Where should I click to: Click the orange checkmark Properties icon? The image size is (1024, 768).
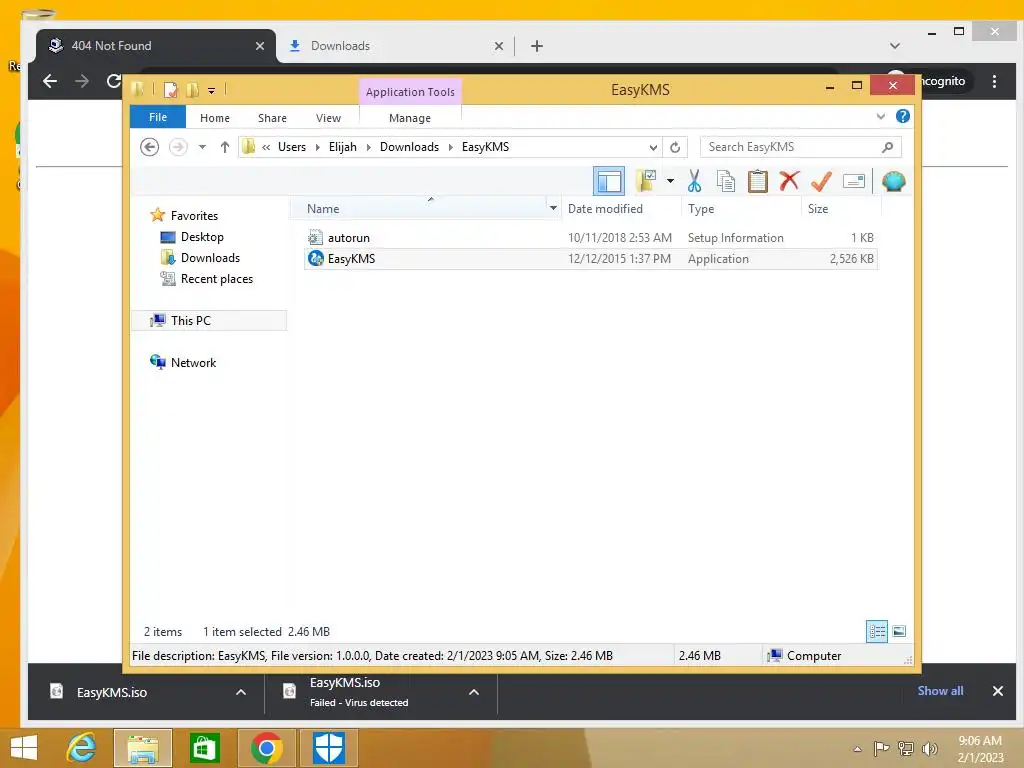(x=821, y=181)
